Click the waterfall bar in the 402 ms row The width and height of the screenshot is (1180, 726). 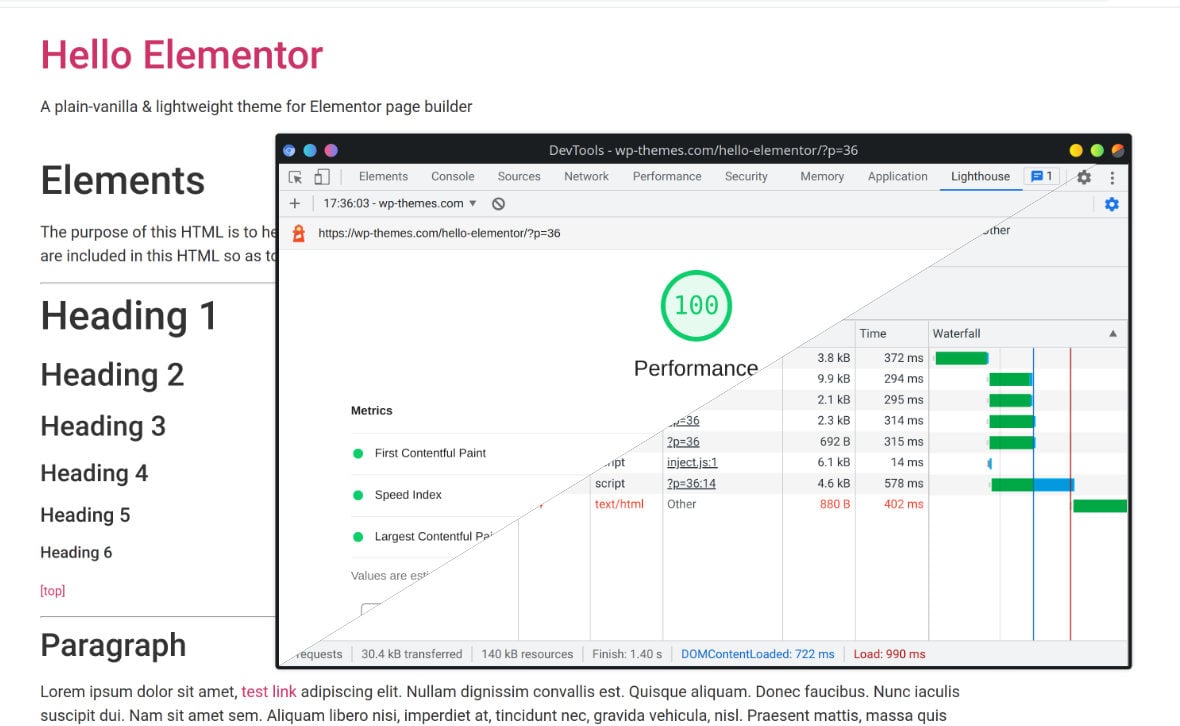(1100, 506)
